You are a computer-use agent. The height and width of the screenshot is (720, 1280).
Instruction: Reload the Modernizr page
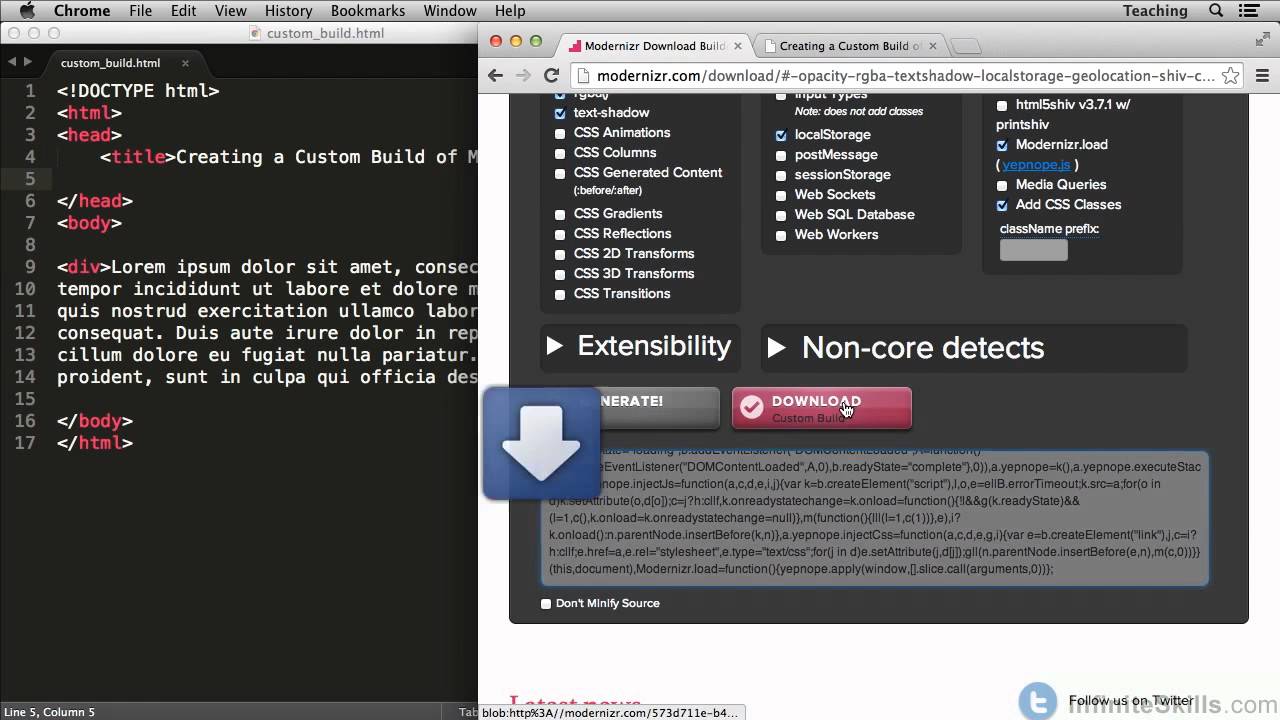point(551,76)
